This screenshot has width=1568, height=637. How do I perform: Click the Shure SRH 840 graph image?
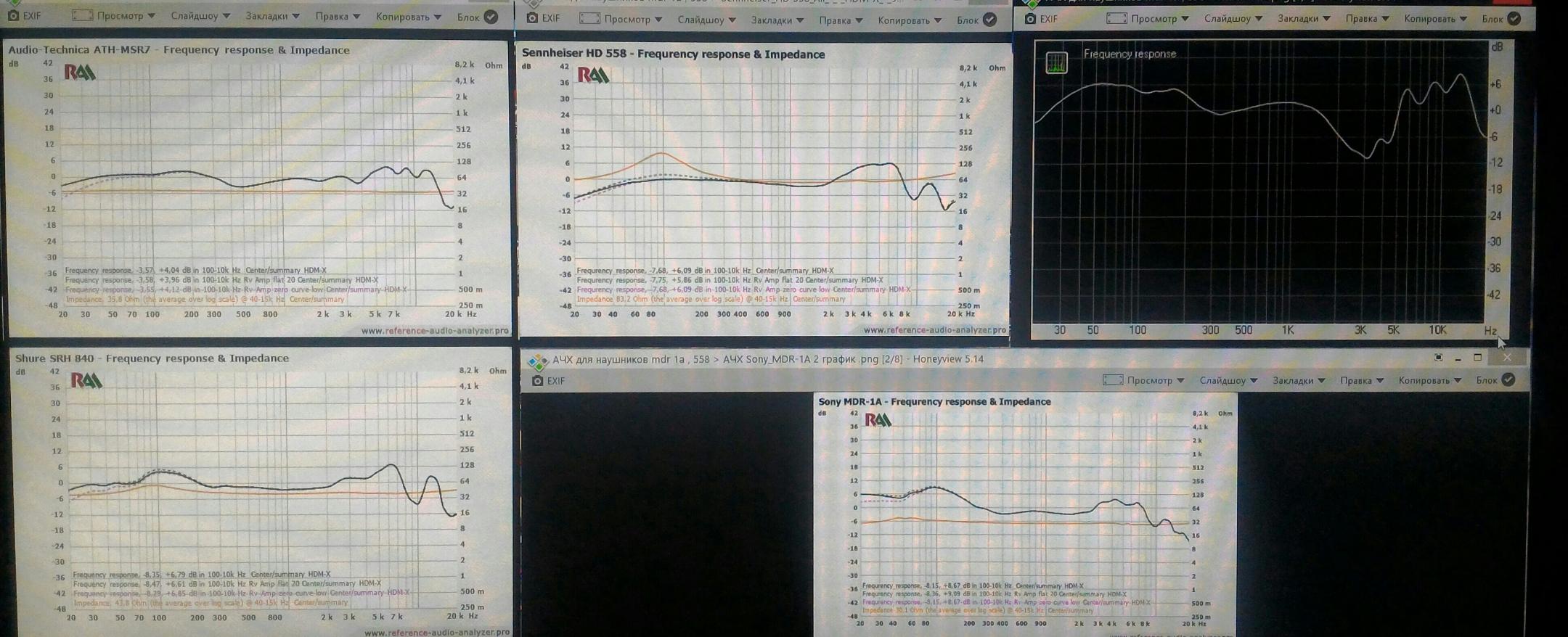pos(260,493)
